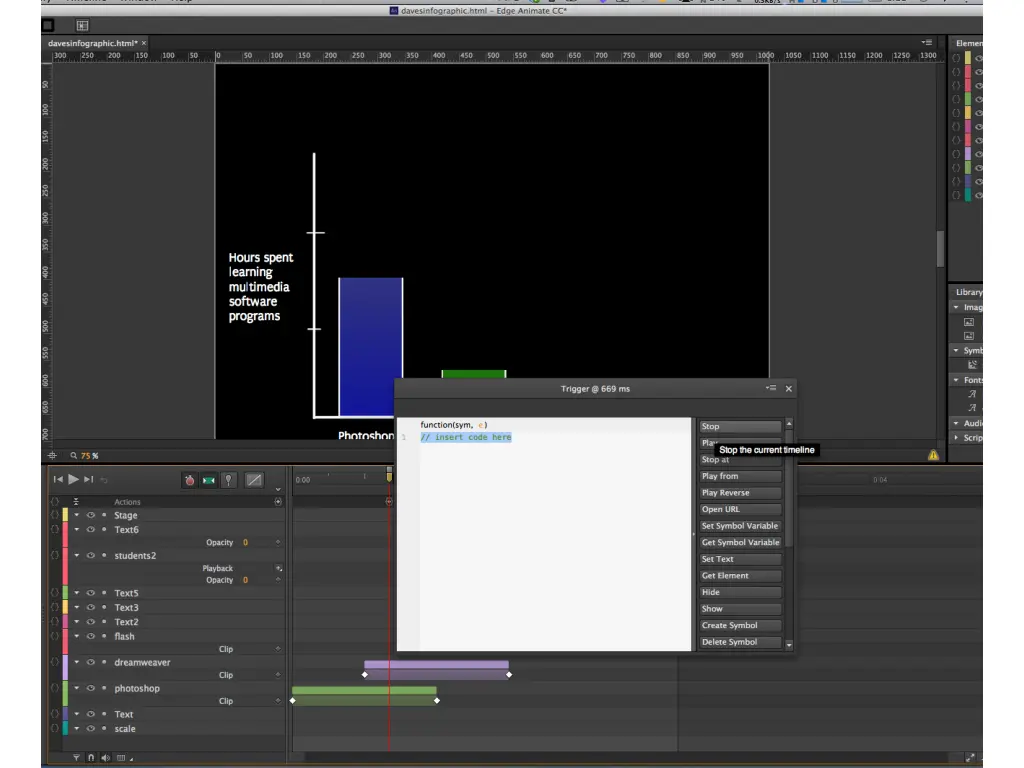
Task: Click the Set Symbol Variable button
Action: tap(740, 526)
